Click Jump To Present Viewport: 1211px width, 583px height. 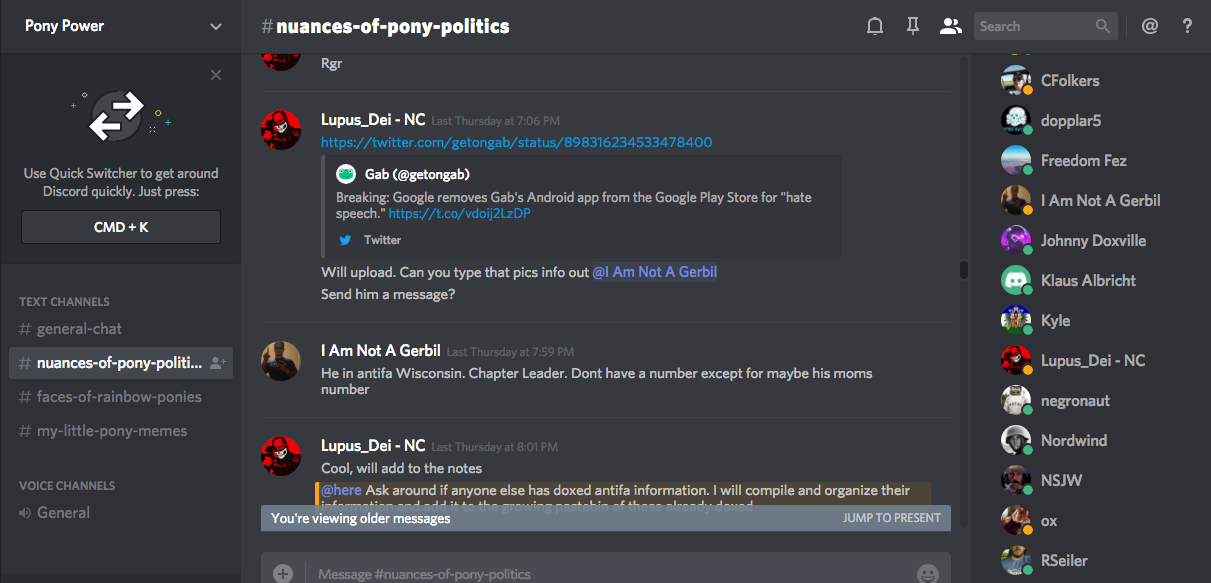(x=891, y=518)
